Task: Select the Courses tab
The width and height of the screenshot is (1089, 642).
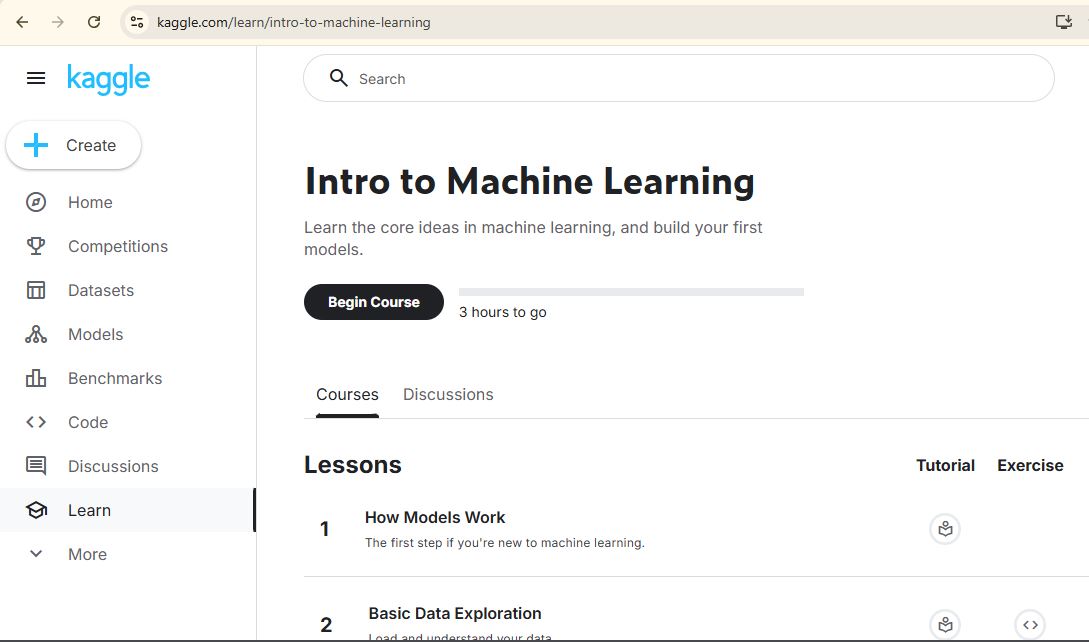Action: point(347,394)
